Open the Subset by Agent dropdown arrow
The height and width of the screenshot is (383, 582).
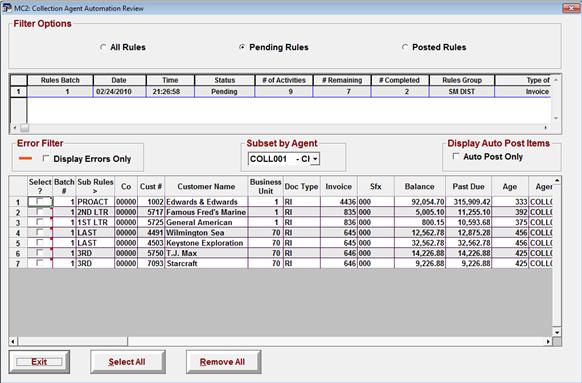click(315, 159)
